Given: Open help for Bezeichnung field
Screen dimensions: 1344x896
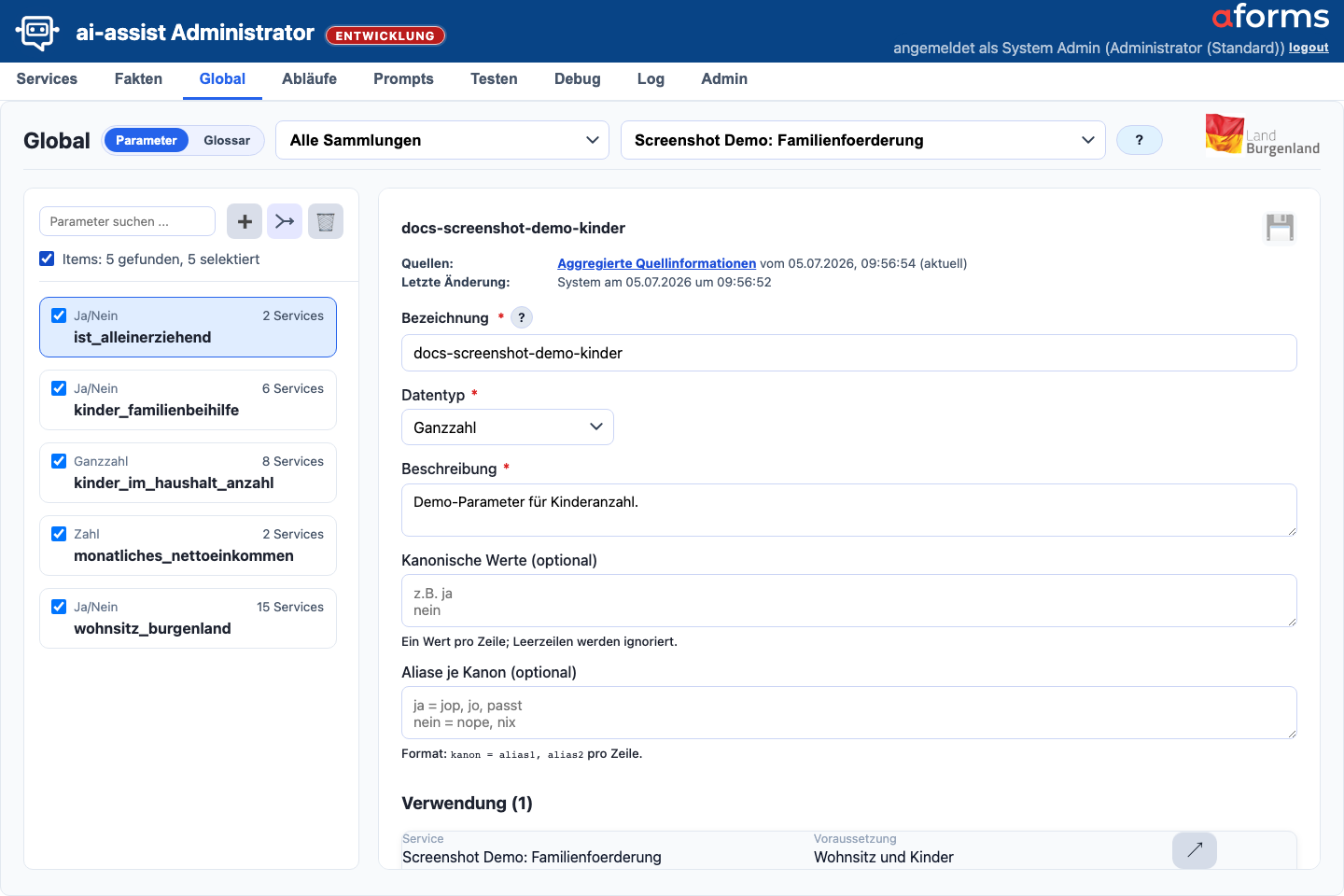Looking at the screenshot, I should click(x=522, y=317).
